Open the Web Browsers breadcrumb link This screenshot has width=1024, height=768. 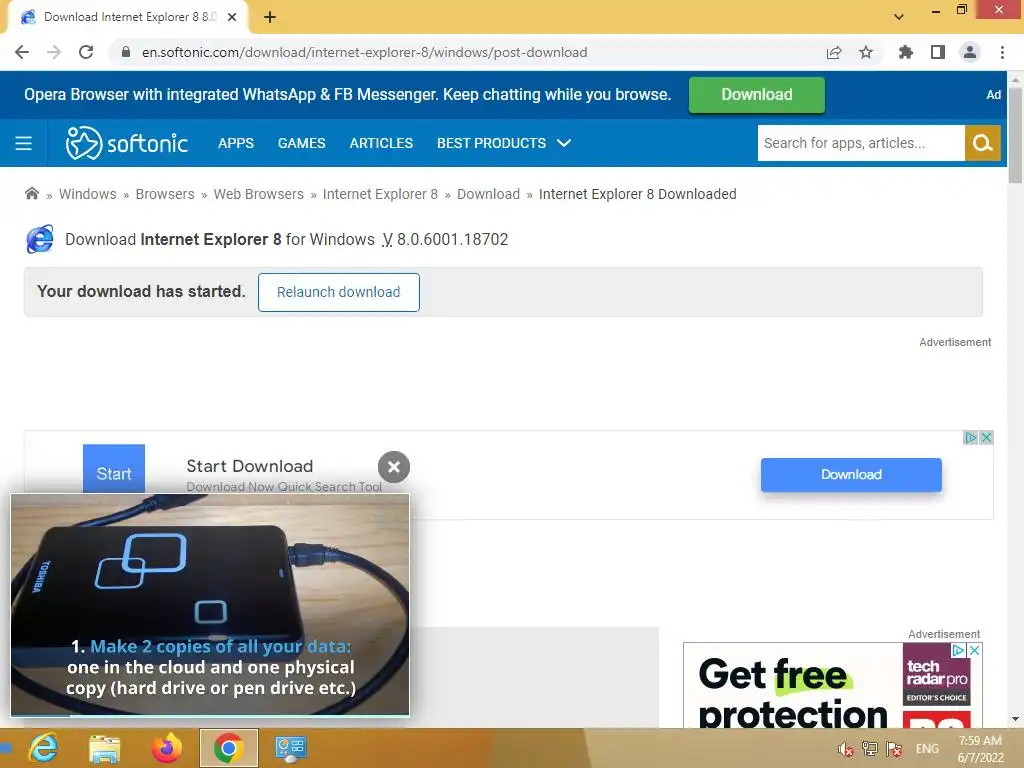(259, 194)
